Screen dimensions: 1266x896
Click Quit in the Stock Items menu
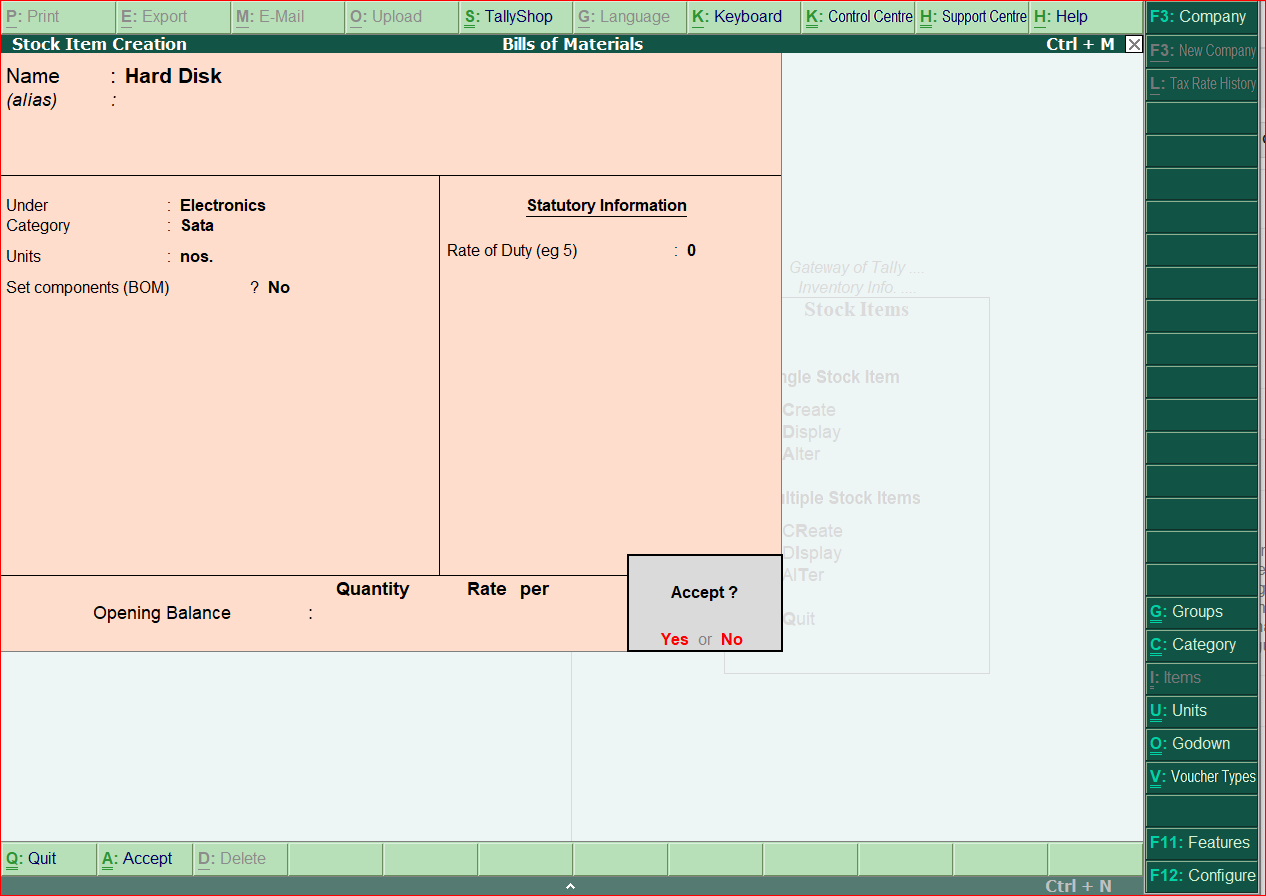[x=798, y=619]
